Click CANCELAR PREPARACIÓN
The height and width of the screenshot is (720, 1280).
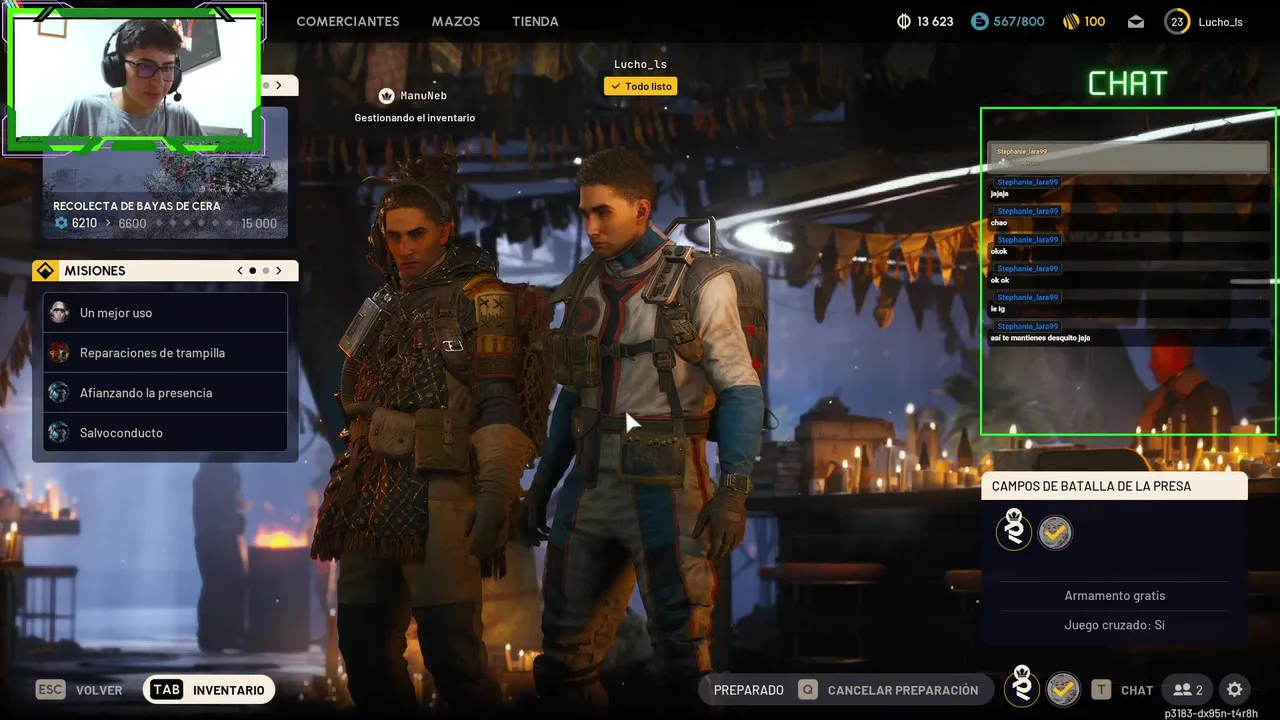903,691
